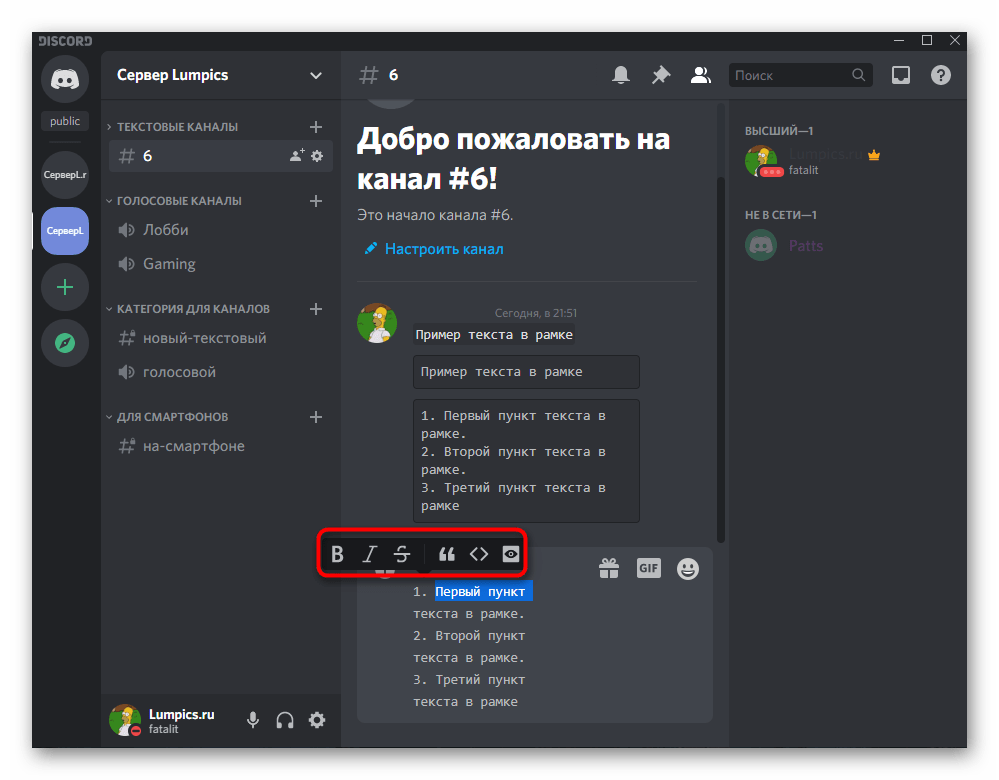Screen dimensions: 999x780
Task: Apply bold formatting to selected text
Action: pos(337,554)
